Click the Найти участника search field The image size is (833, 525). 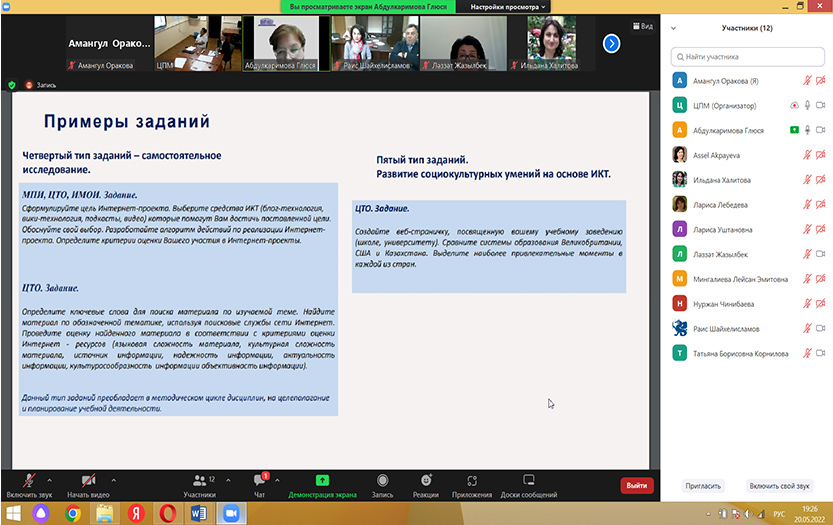coord(748,57)
